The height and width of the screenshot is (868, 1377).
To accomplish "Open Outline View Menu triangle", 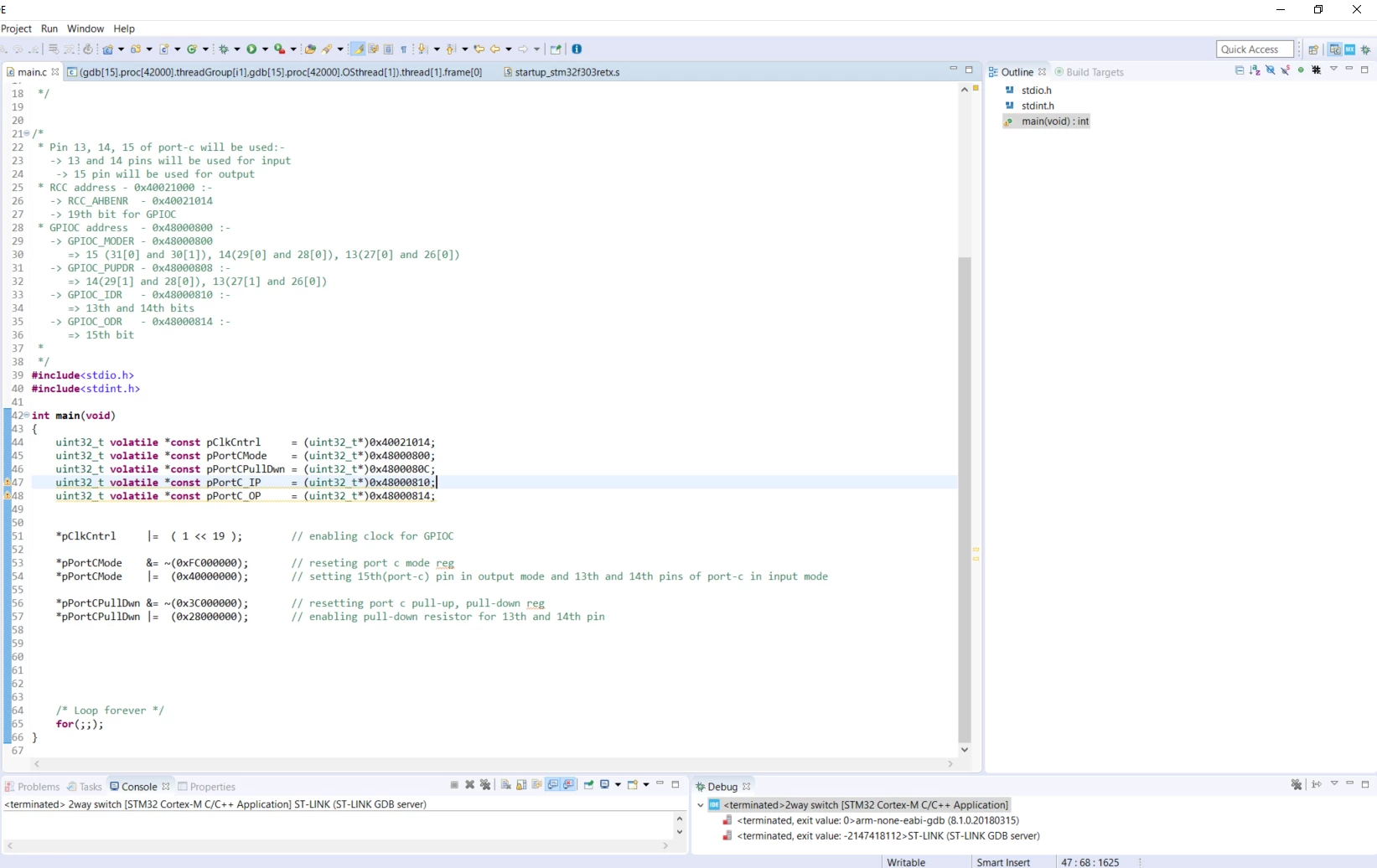I will coord(1333,69).
